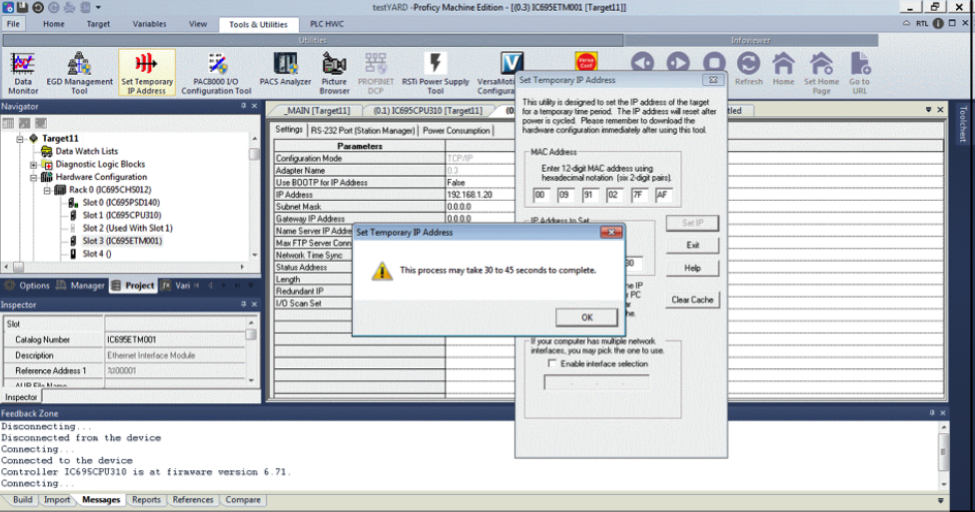Open the Go to URL tool
975x512 pixels.
pos(859,73)
